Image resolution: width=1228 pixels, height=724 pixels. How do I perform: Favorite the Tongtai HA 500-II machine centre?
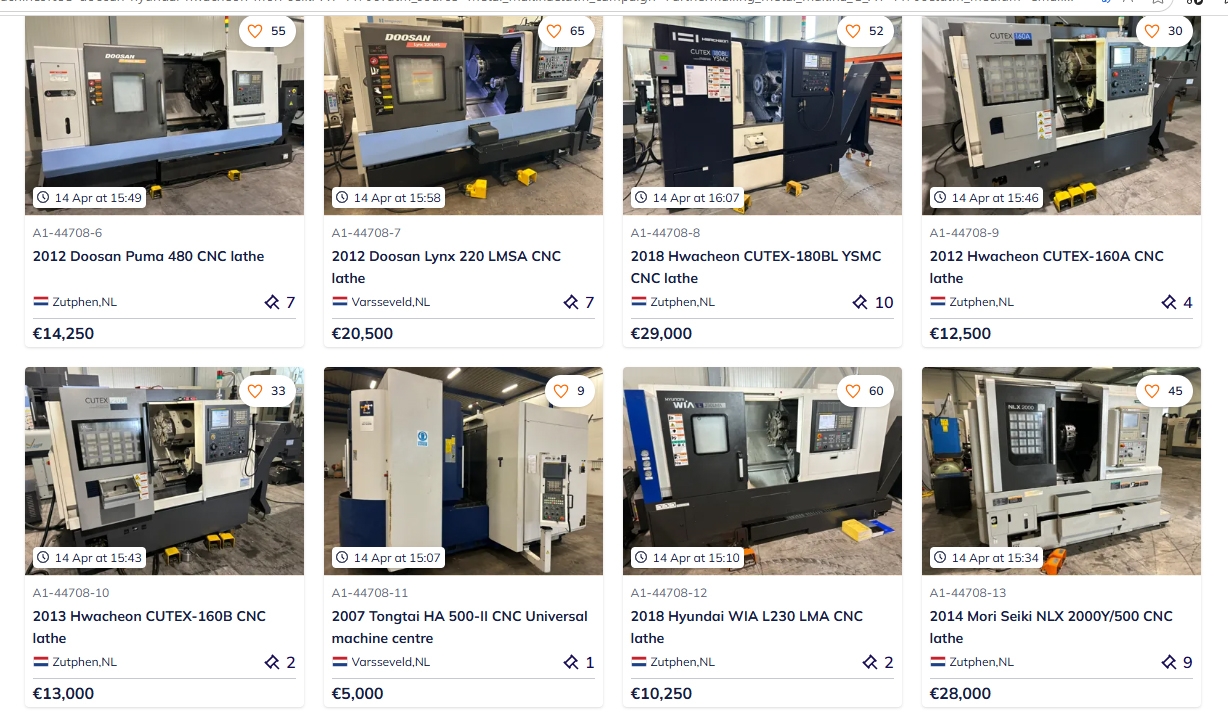[x=561, y=391]
